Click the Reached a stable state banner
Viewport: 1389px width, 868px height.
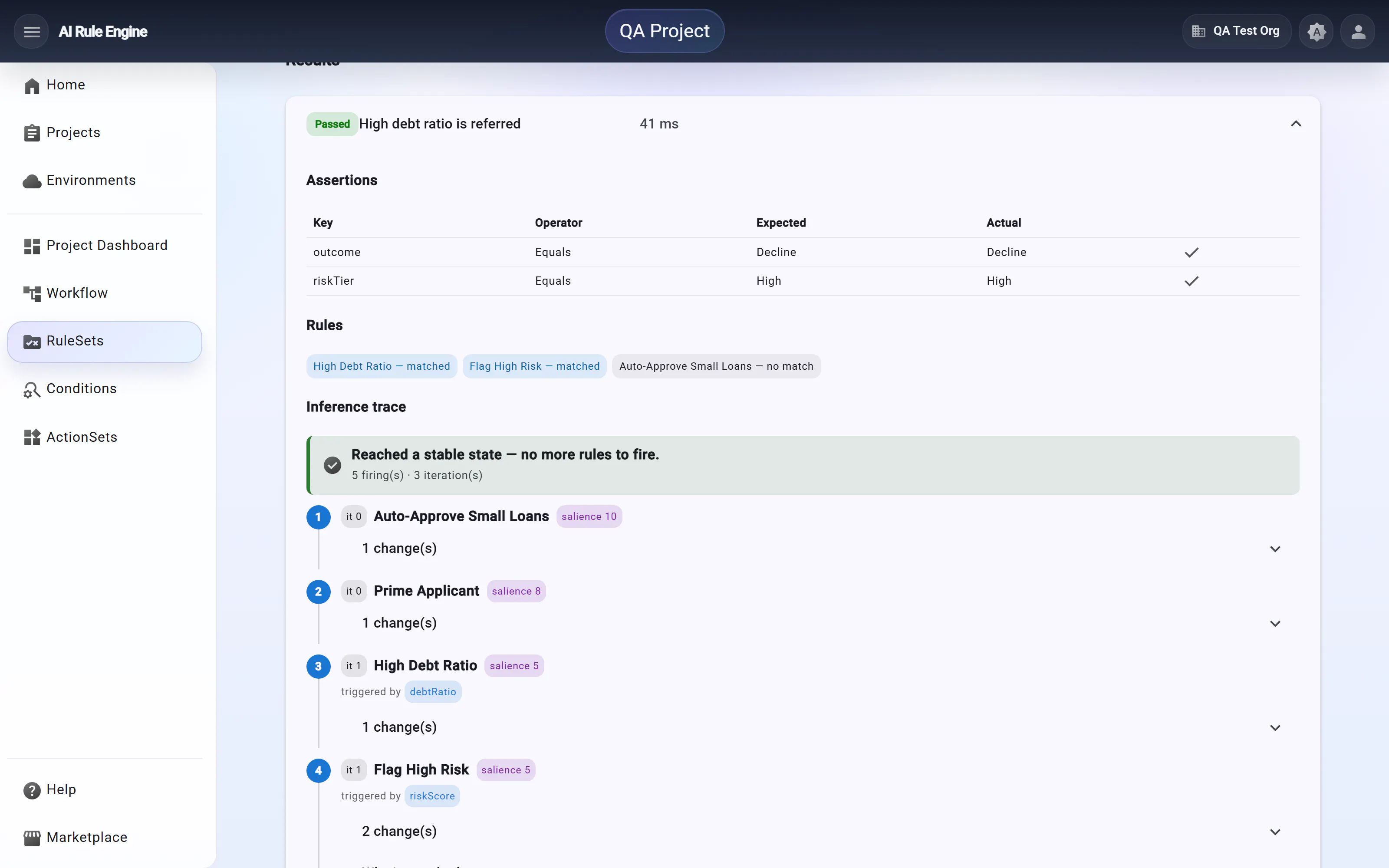coord(803,465)
